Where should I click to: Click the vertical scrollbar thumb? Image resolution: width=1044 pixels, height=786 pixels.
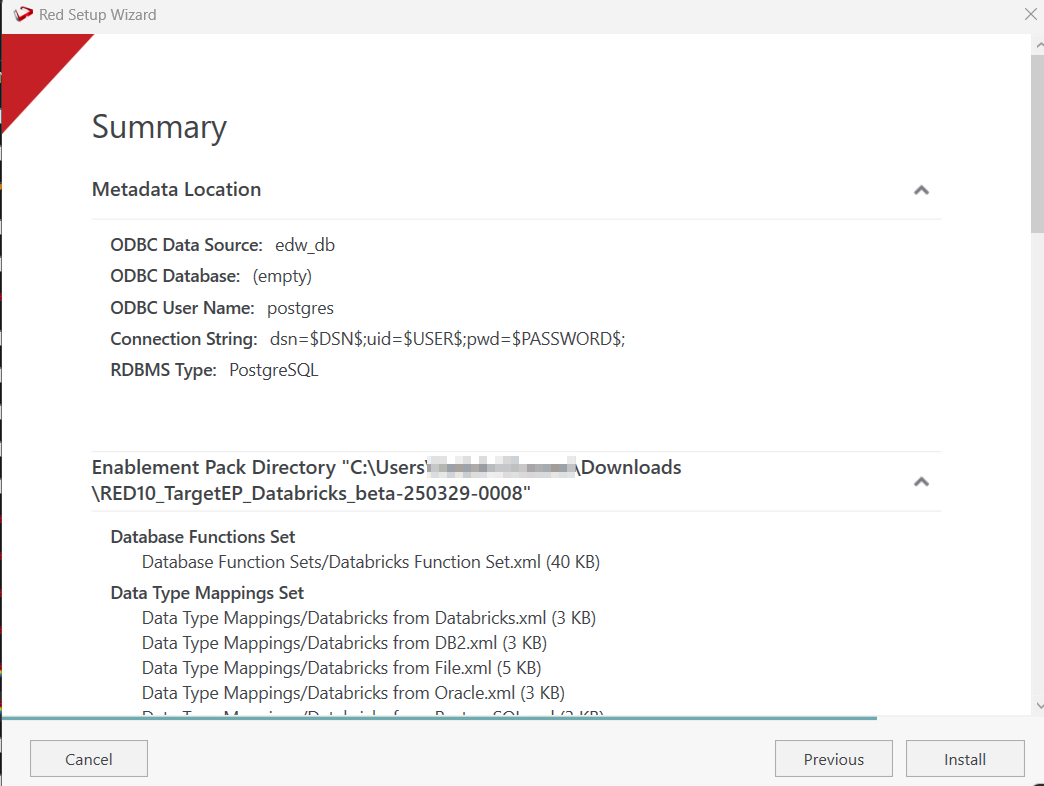point(1036,140)
